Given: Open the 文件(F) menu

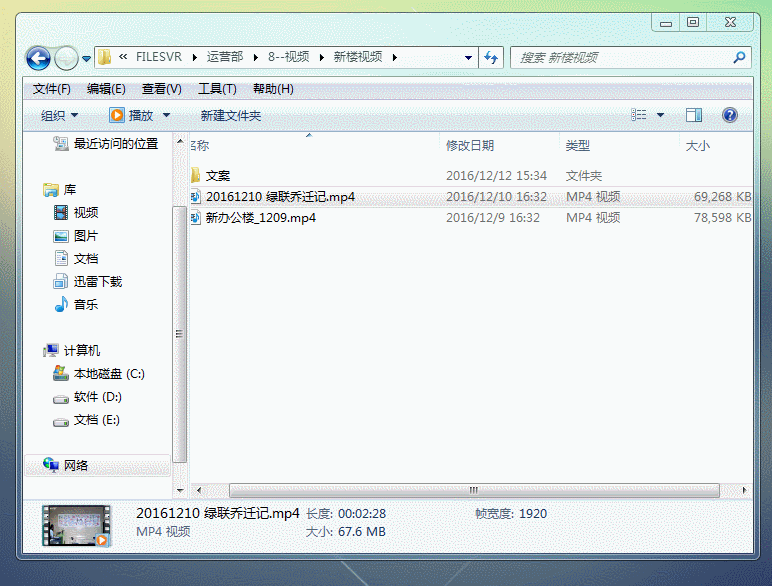Looking at the screenshot, I should click(52, 89).
